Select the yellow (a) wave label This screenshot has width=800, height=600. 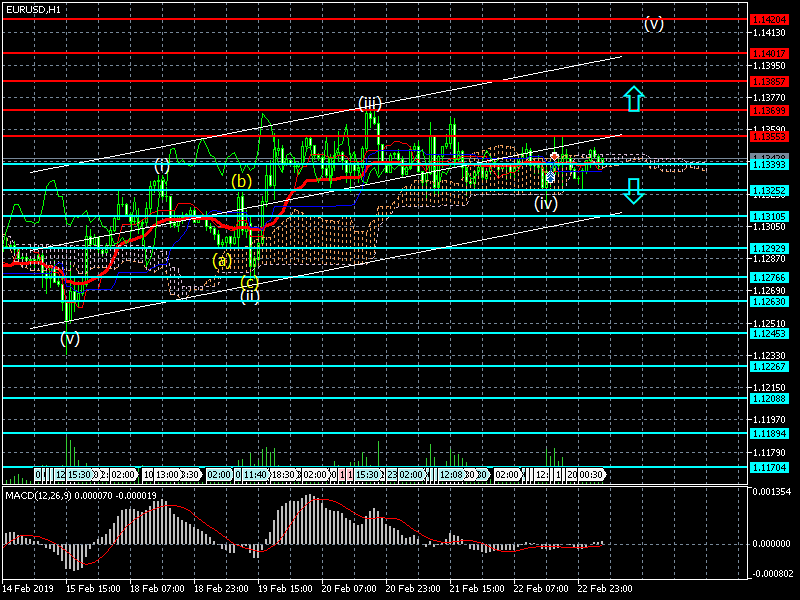click(222, 261)
